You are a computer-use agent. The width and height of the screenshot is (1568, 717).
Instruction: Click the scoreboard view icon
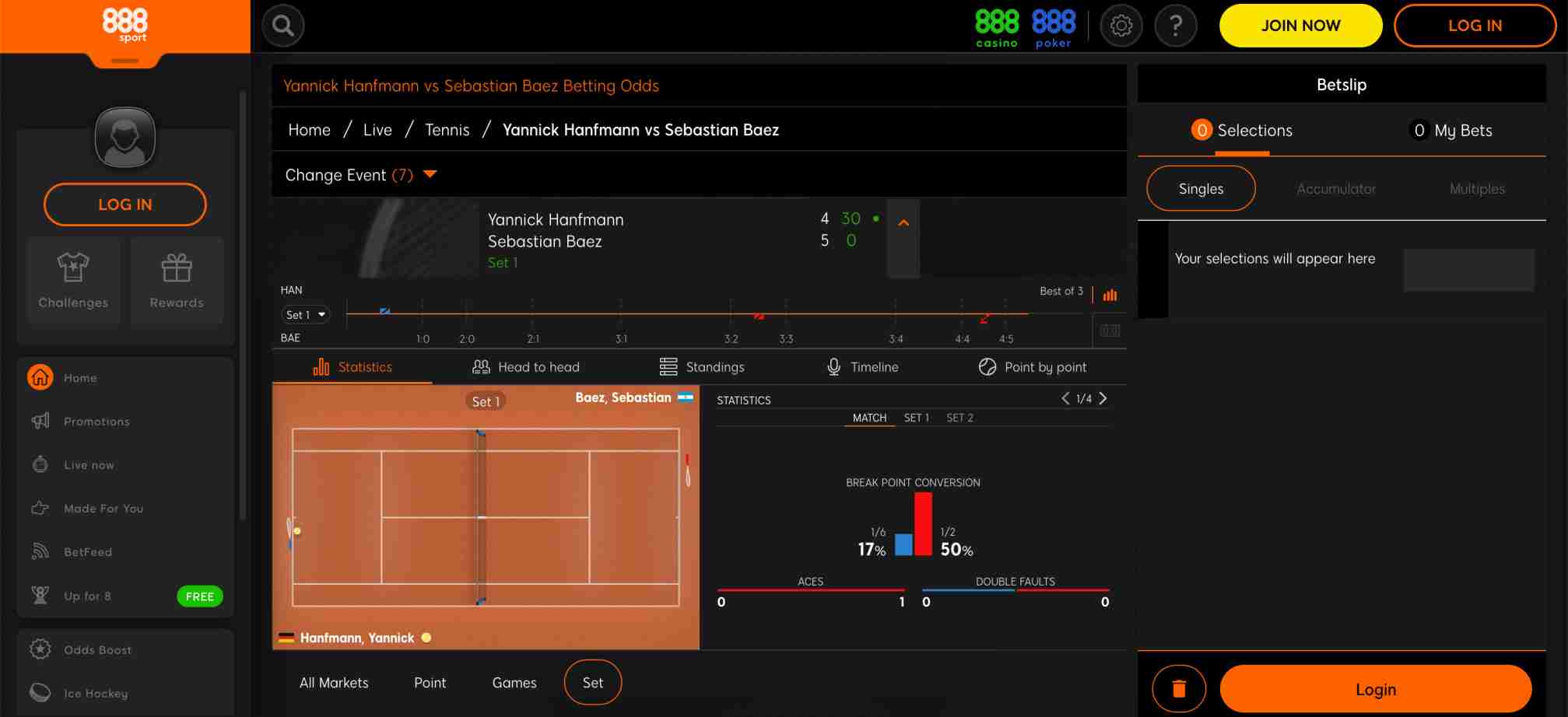tap(1110, 331)
